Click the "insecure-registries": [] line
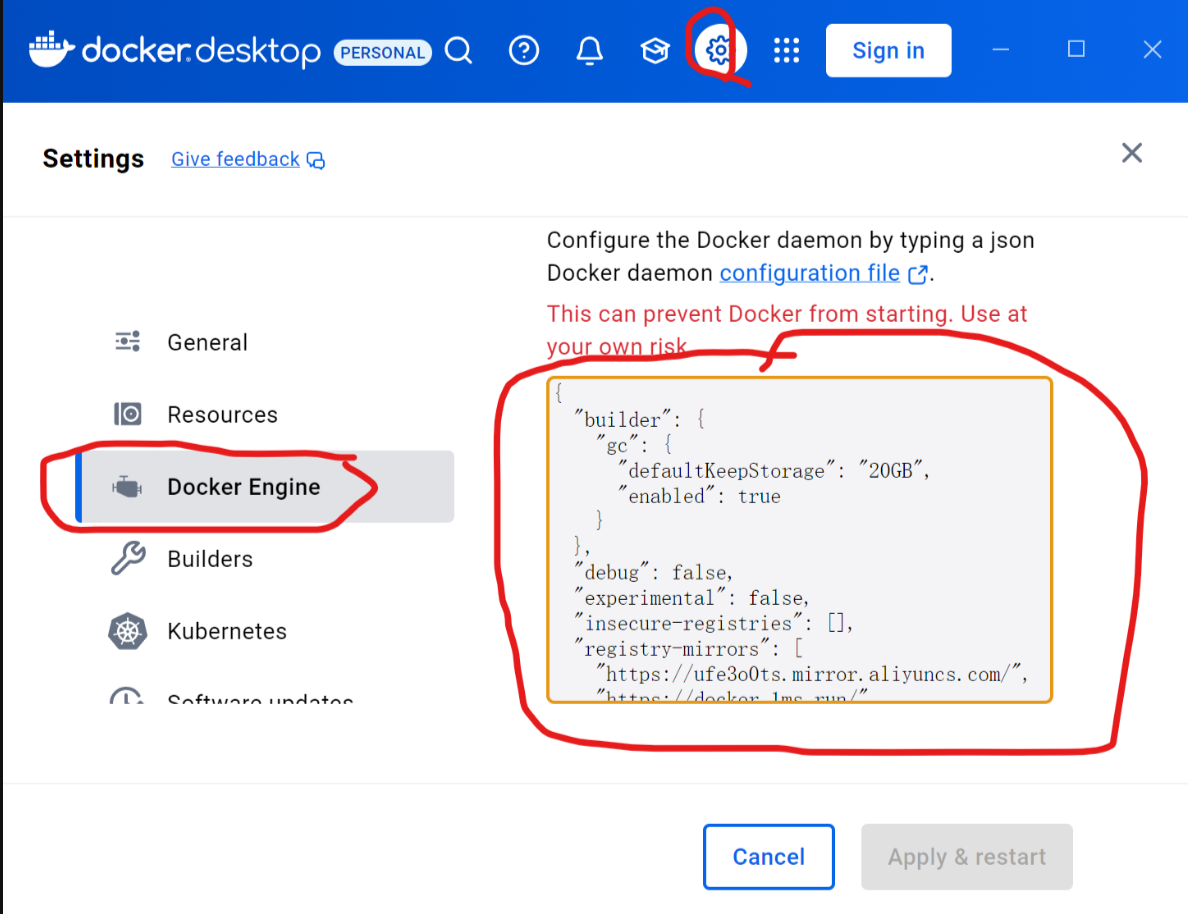Screen dimensions: 1188x914 coord(714,623)
